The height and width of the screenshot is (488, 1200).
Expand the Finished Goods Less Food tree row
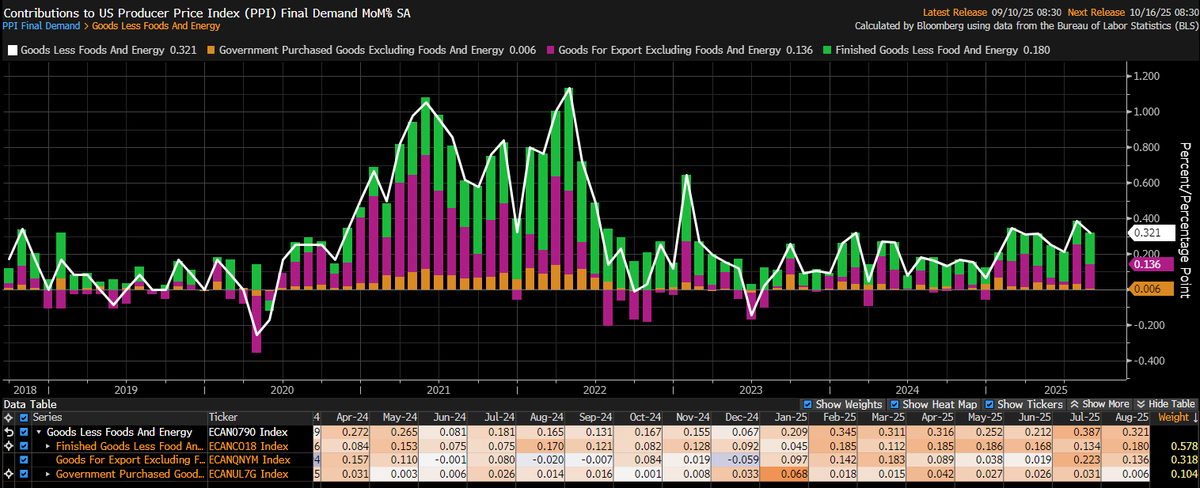48,446
